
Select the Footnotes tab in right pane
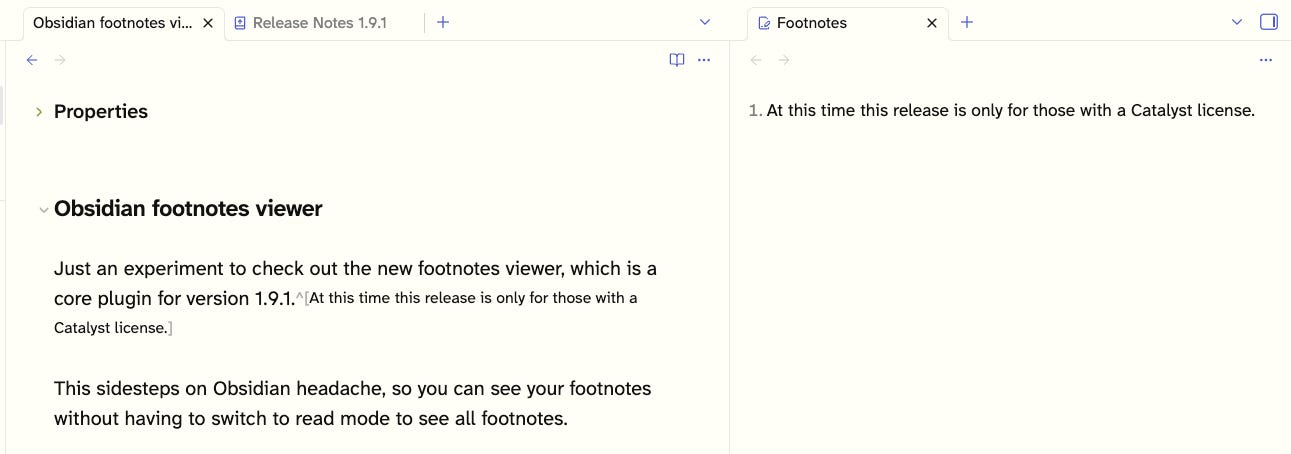848,22
